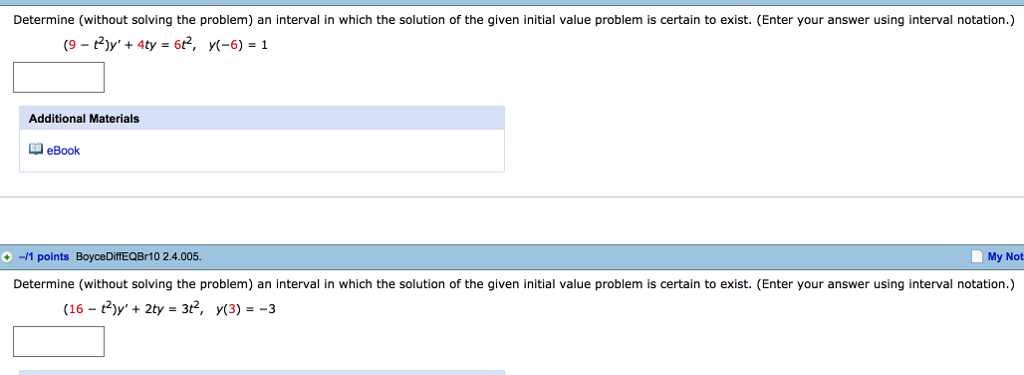Open the My Notes link
The width and height of the screenshot is (1024, 375).
1006,257
